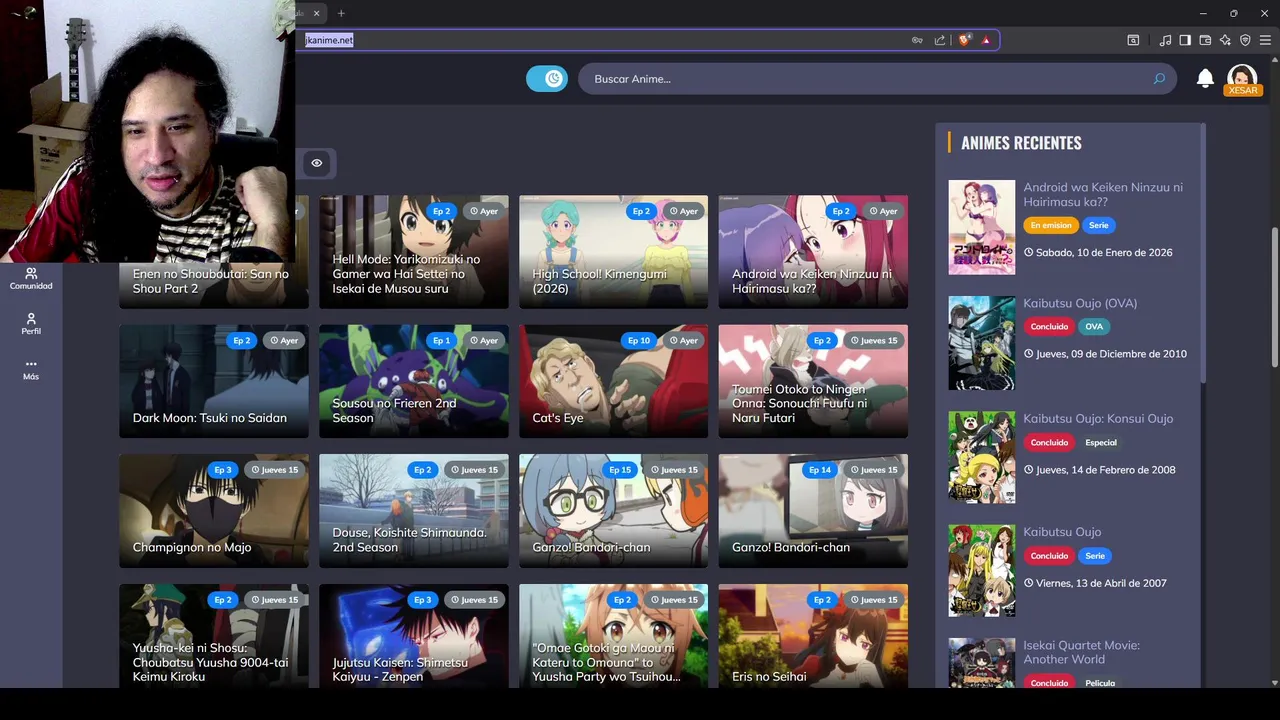Click the Pelicula tag badge
Image resolution: width=1280 pixels, height=720 pixels.
1100,683
